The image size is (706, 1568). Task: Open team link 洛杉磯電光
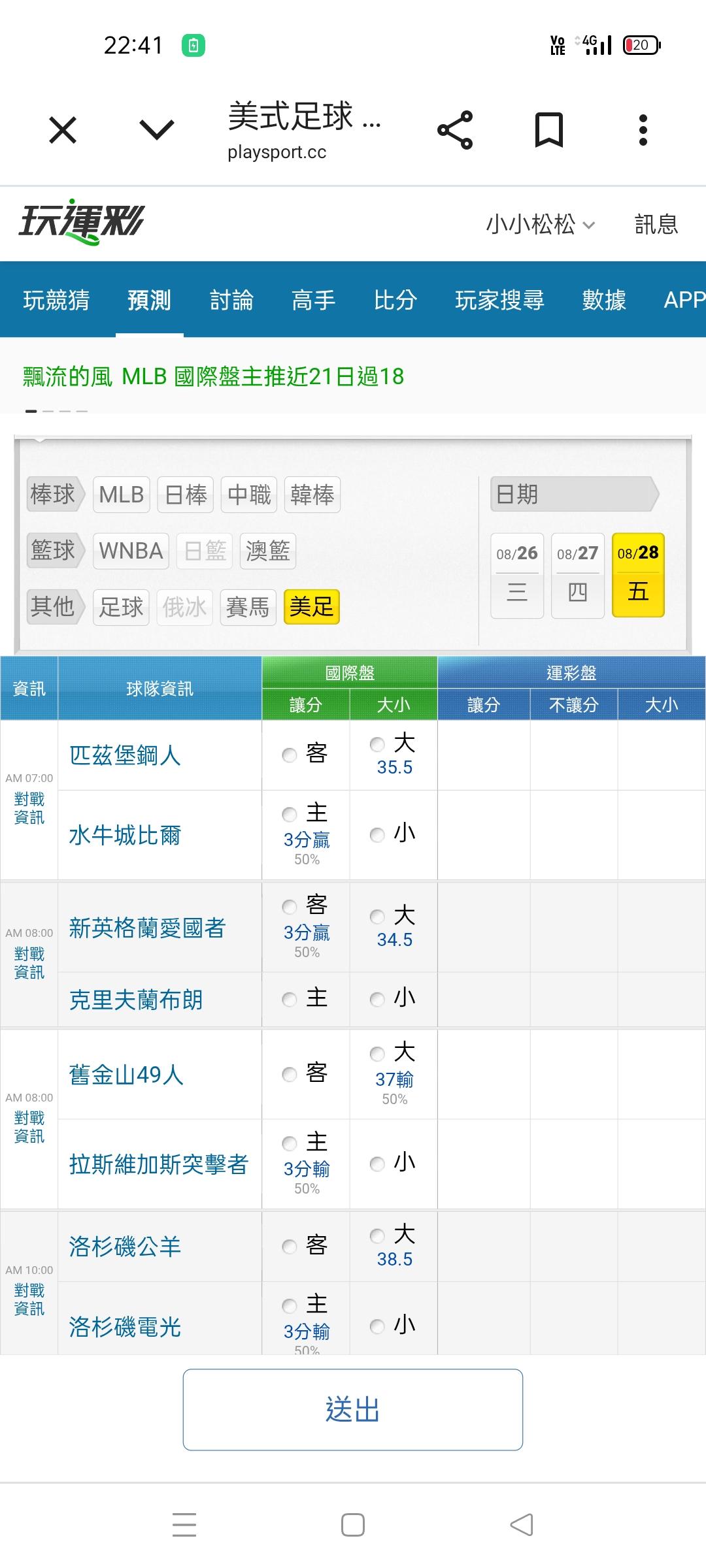click(x=125, y=1327)
